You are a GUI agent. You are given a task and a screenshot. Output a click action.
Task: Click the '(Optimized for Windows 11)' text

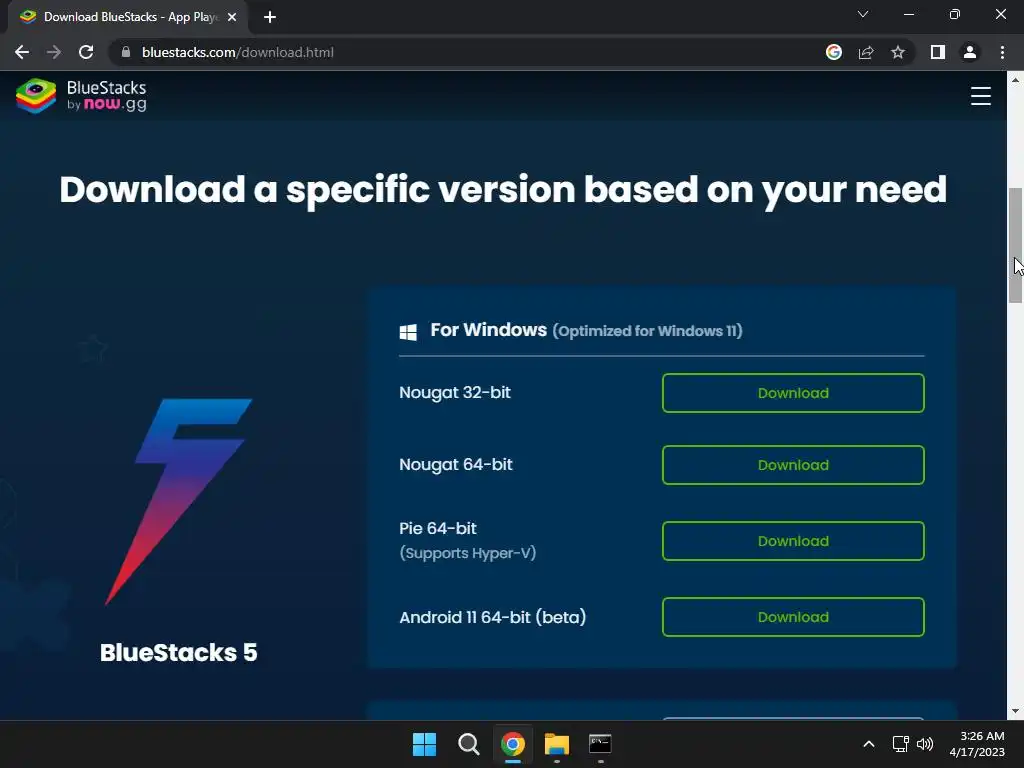tap(647, 331)
